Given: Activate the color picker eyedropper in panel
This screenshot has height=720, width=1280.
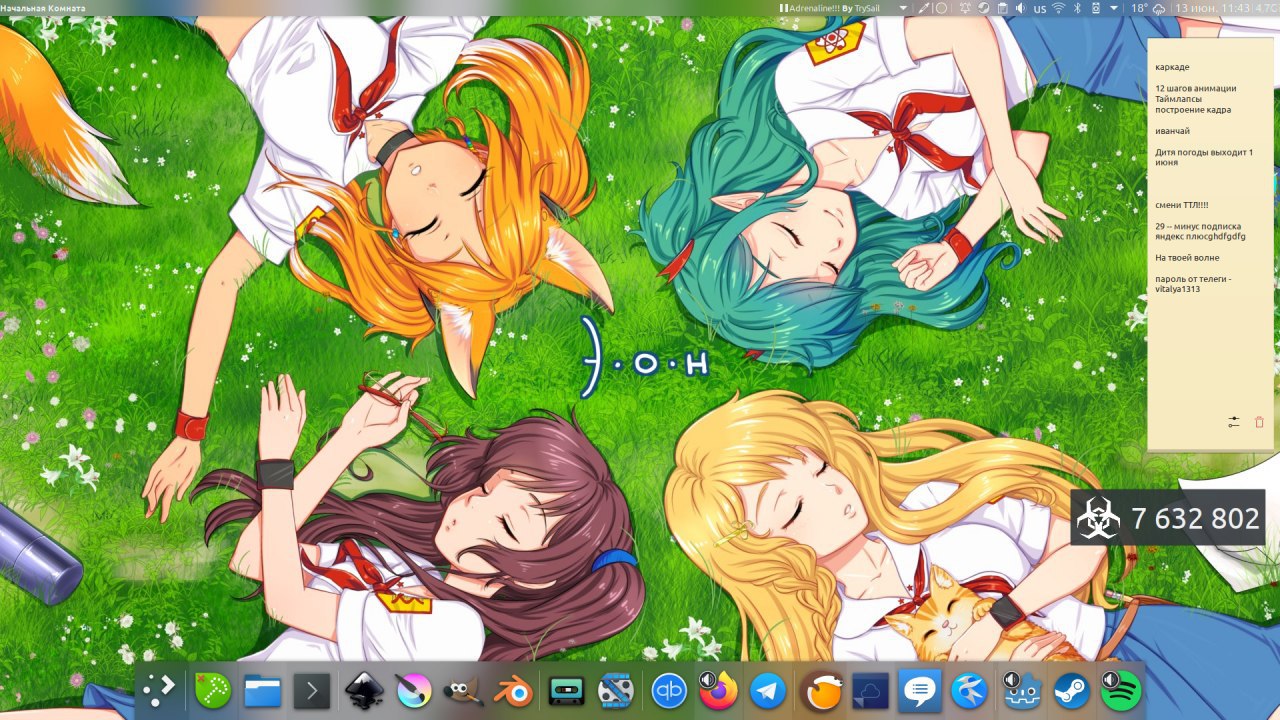Looking at the screenshot, I should (924, 8).
